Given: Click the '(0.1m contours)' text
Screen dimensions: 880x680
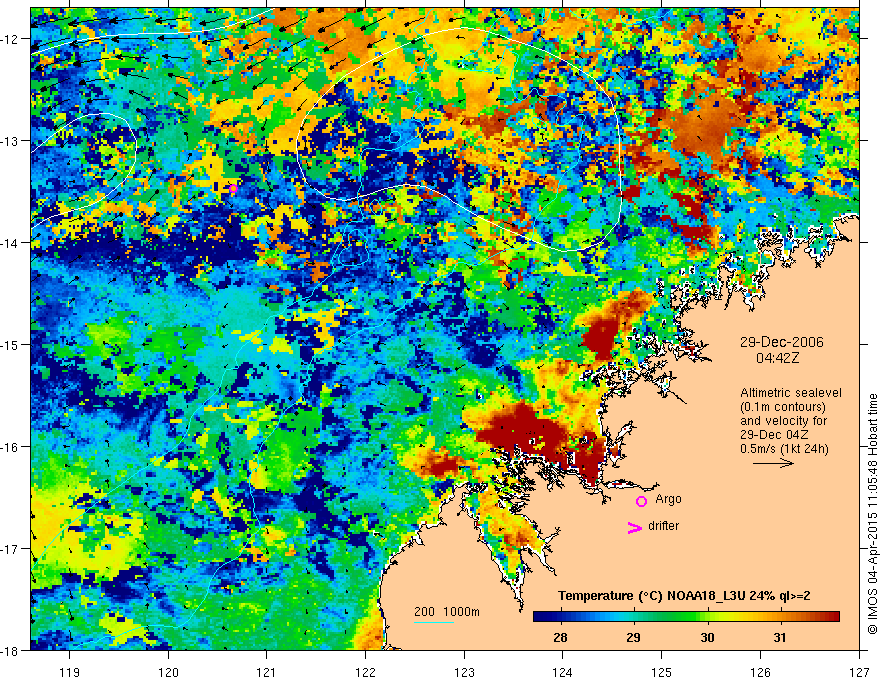Looking at the screenshot, I should tap(783, 407).
